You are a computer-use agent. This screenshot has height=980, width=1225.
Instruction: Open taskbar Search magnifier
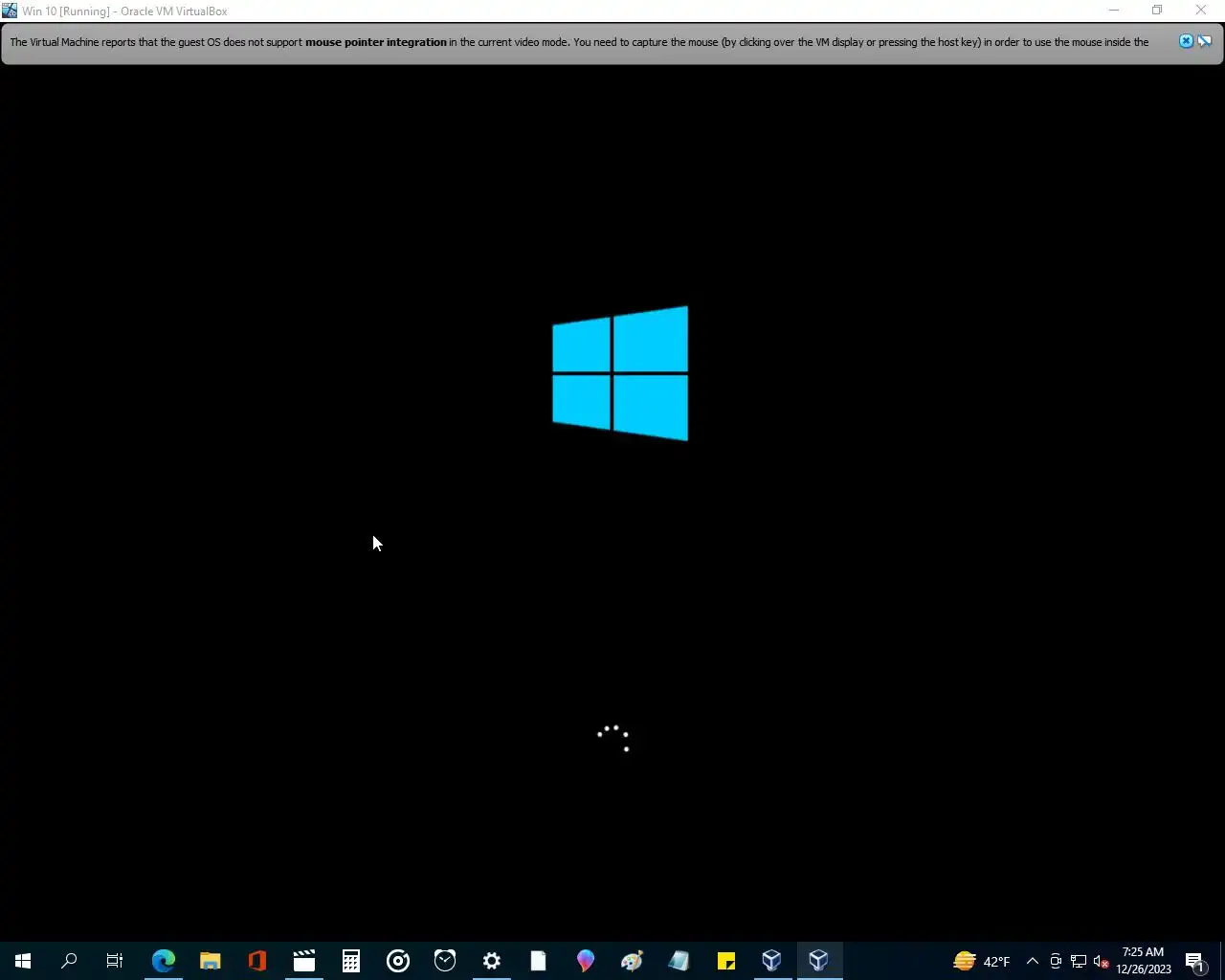coord(69,961)
